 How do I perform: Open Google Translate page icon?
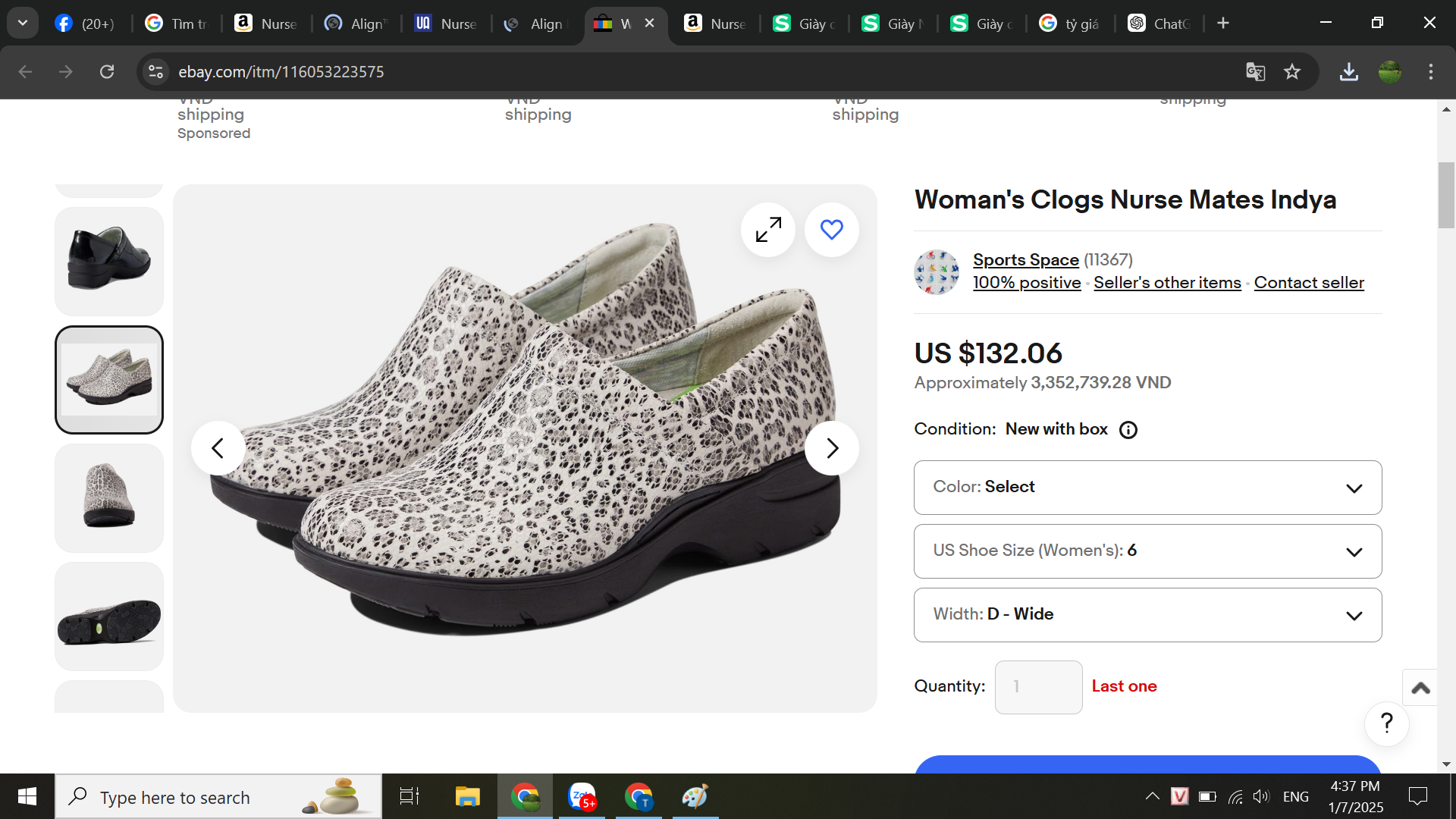pos(1255,72)
